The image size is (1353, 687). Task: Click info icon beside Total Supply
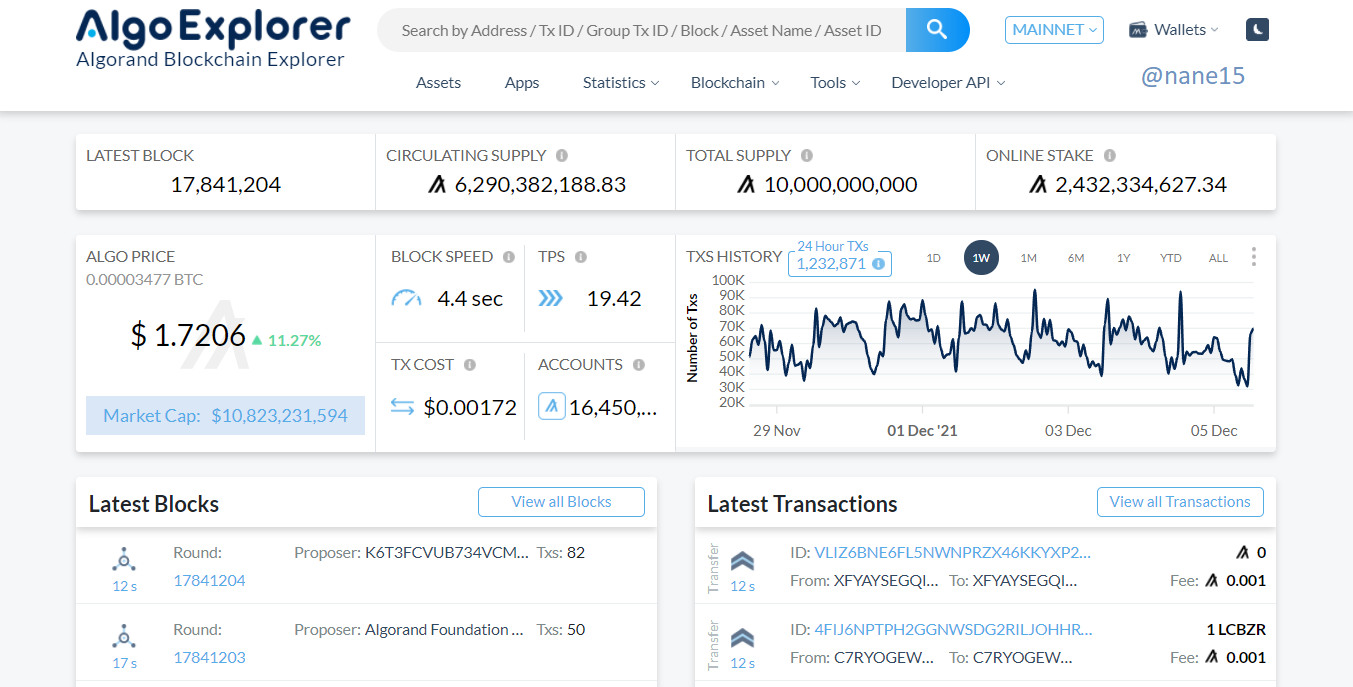tap(807, 156)
